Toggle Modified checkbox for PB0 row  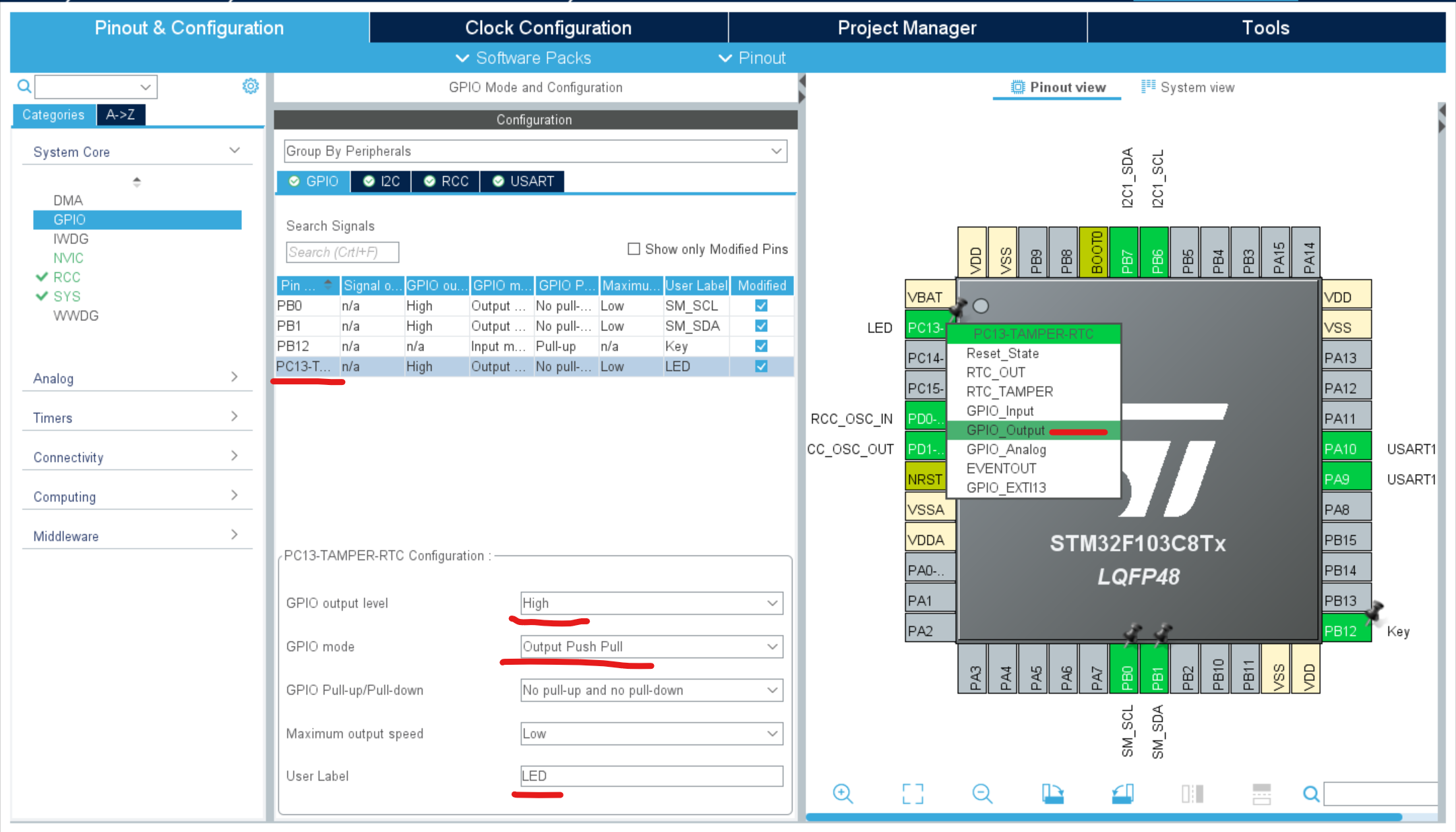[x=761, y=305]
